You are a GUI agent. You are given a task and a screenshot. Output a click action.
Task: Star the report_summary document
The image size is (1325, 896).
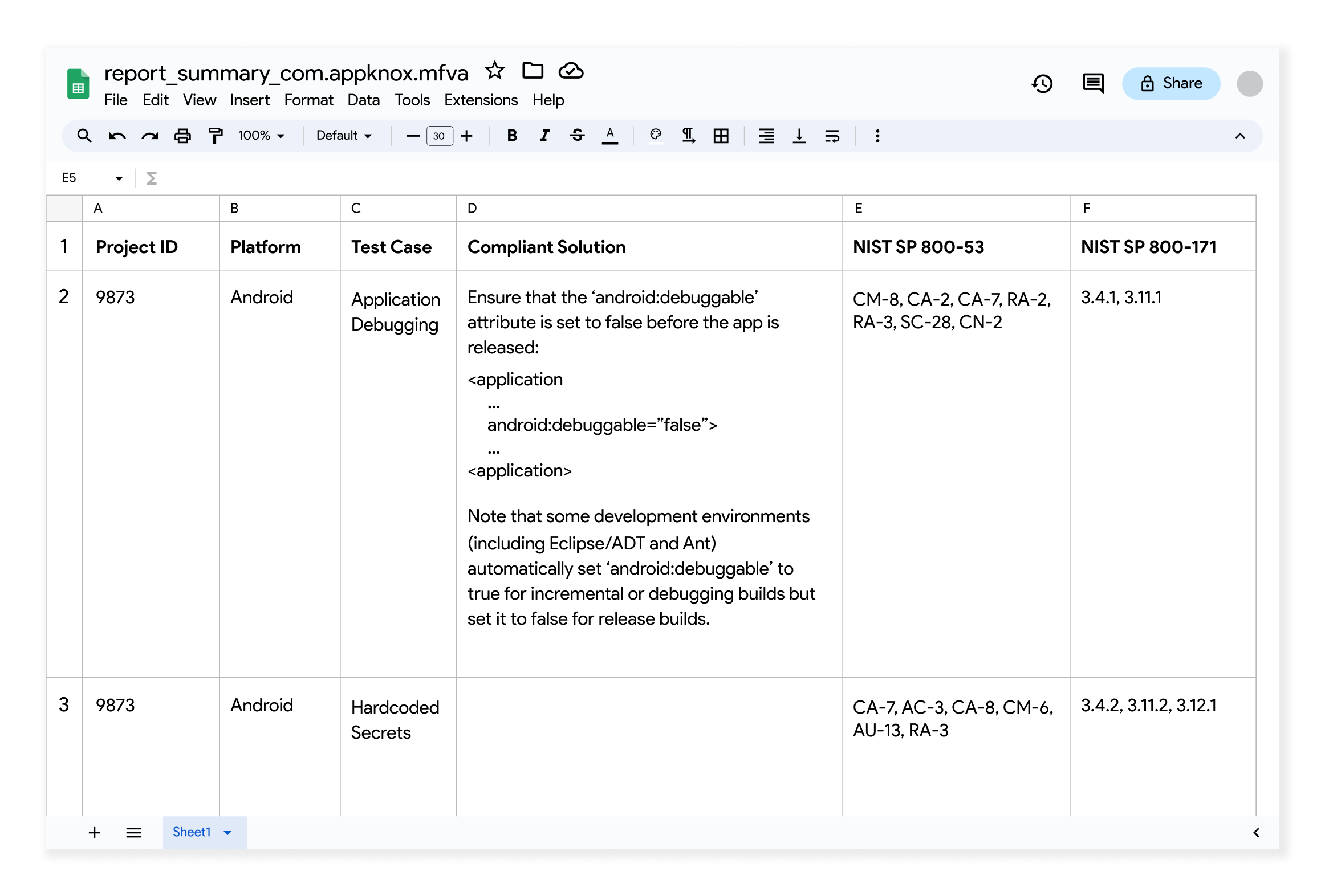click(495, 71)
